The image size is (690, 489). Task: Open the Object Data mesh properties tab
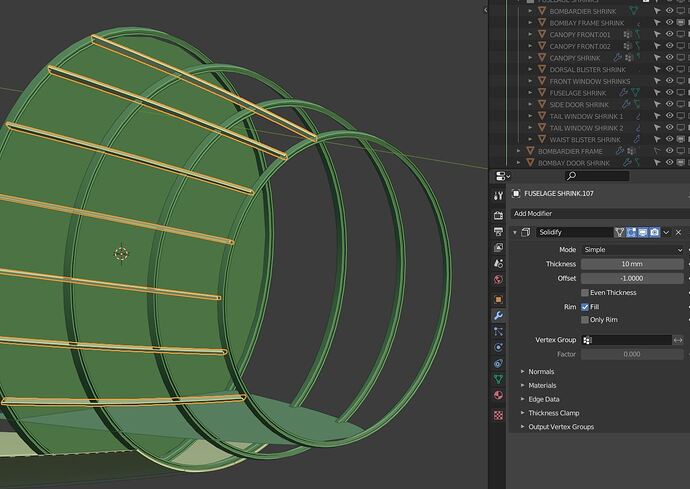(x=498, y=379)
